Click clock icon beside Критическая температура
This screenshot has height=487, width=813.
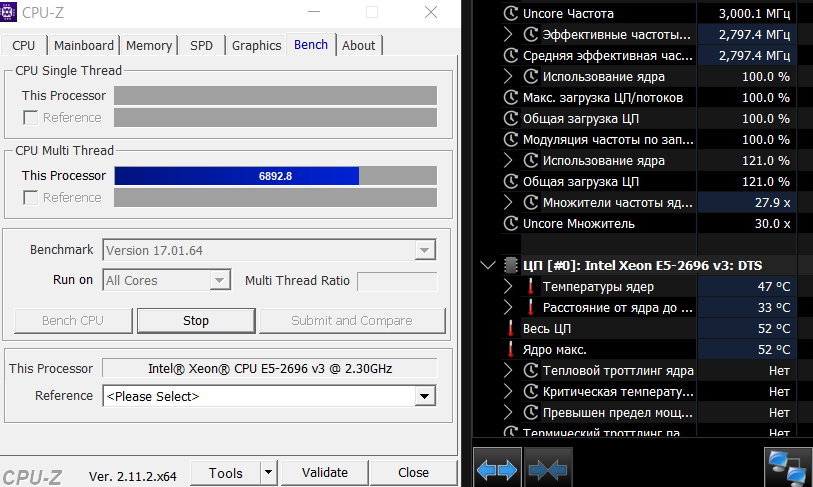point(530,392)
